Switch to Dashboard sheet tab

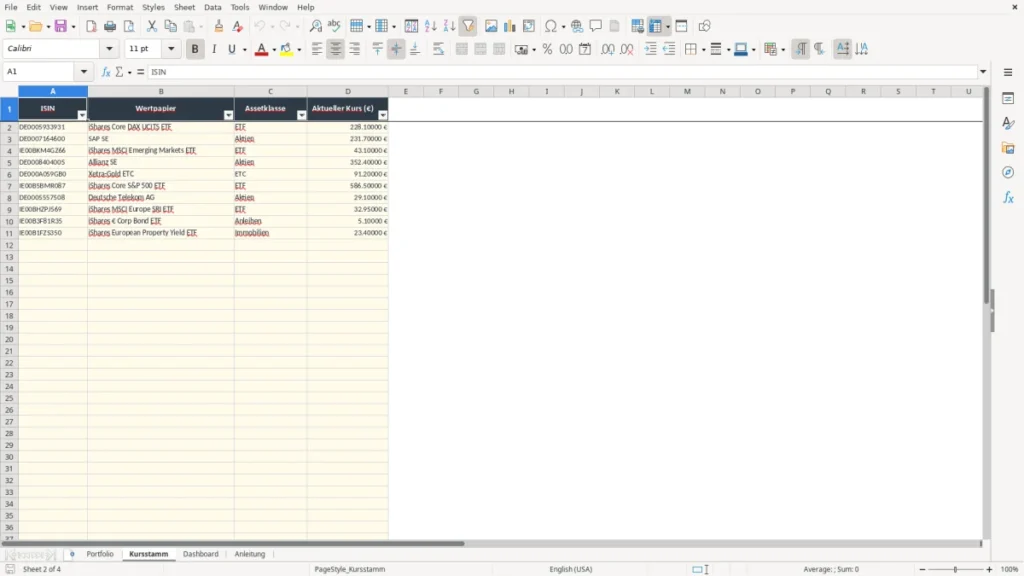200,554
